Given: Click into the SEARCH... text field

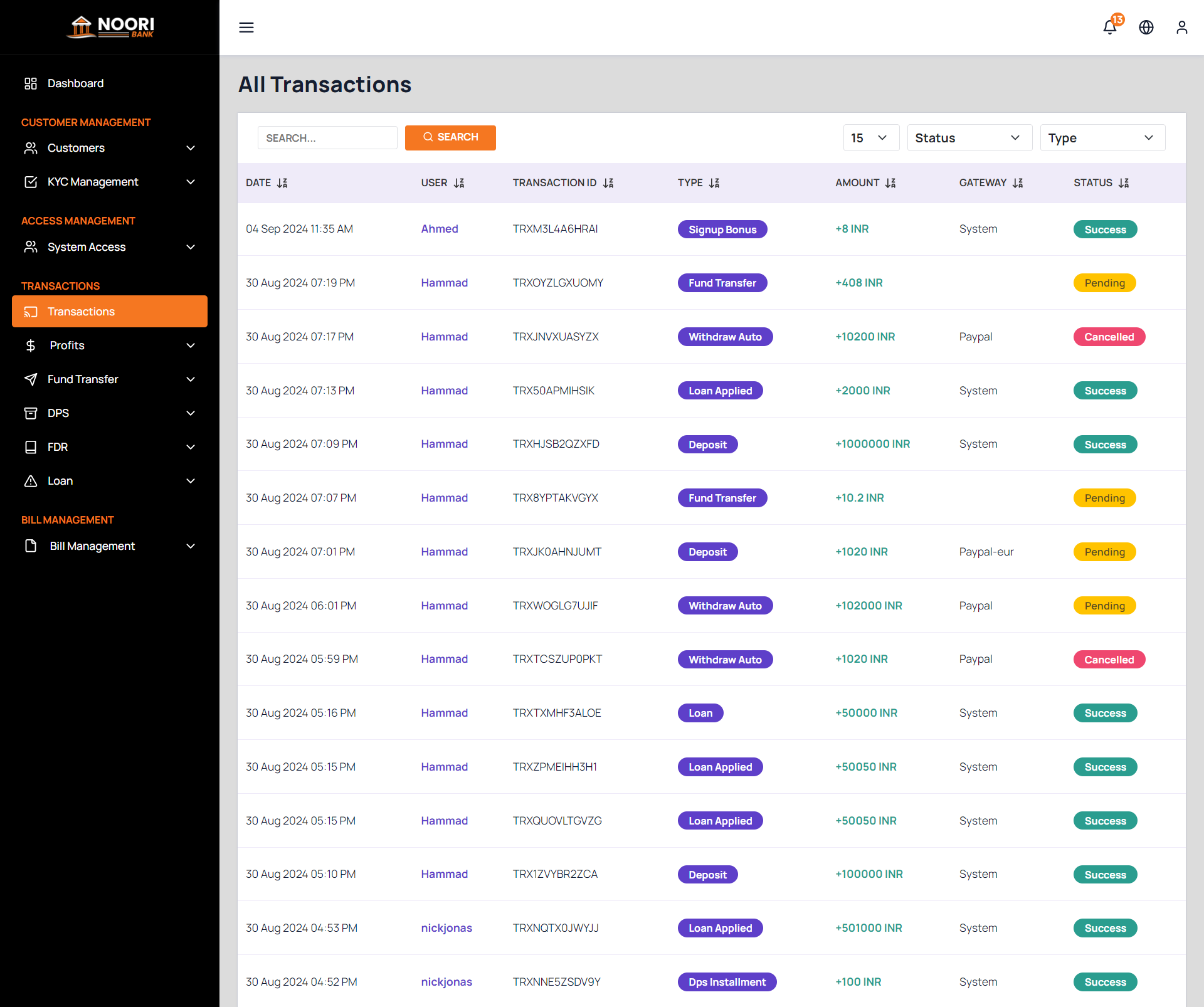Looking at the screenshot, I should click(x=327, y=138).
